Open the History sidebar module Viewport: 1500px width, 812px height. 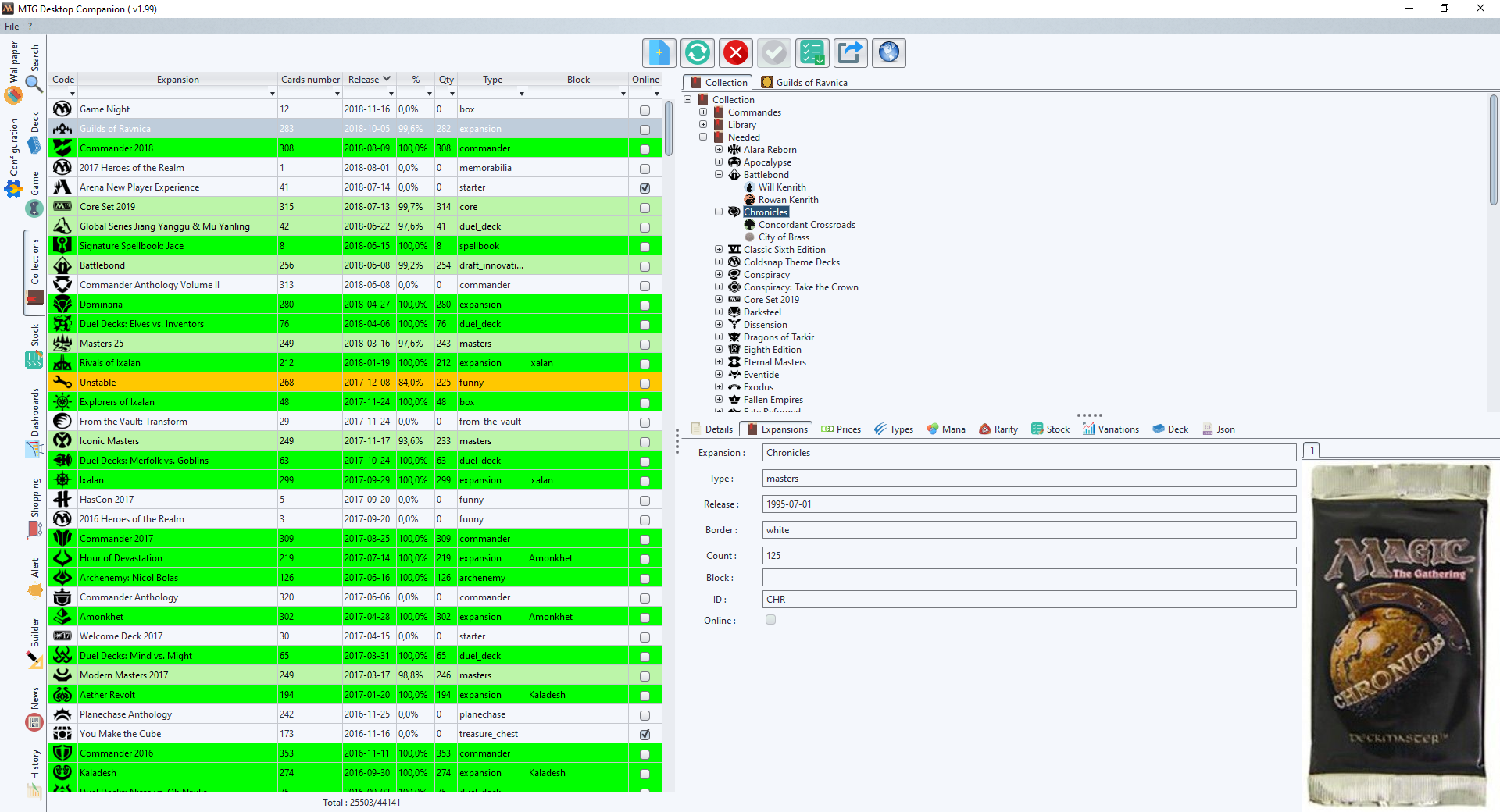point(34,774)
